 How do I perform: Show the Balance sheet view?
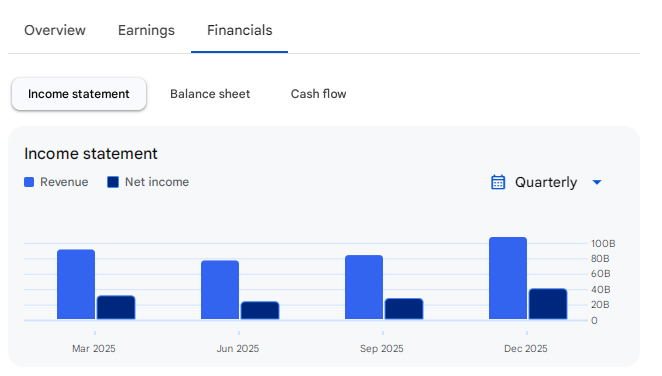tap(210, 94)
